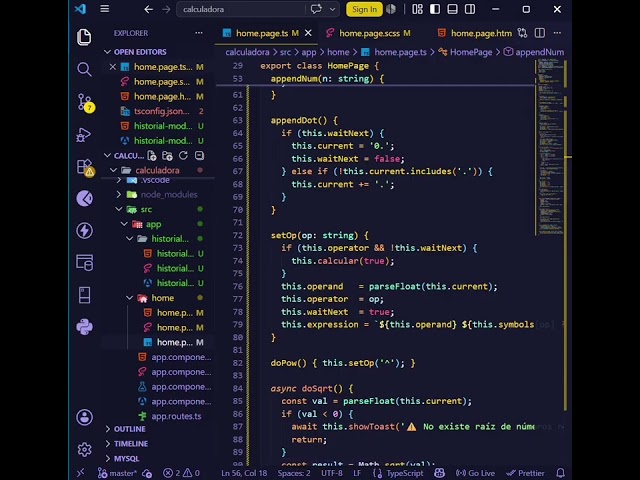Click the master branch in status bar
Viewport: 640px width, 480px height.
tap(118, 473)
